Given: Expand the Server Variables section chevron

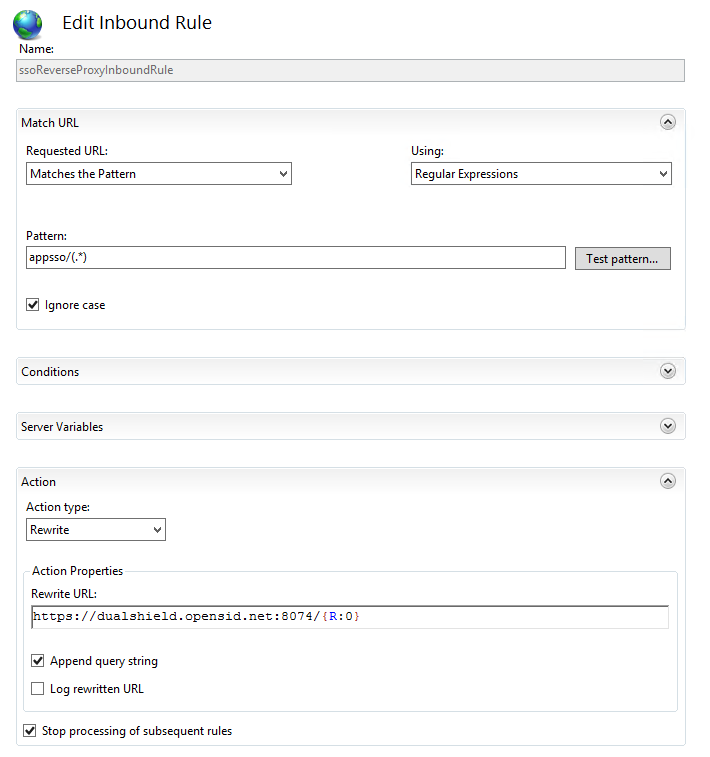Looking at the screenshot, I should click(668, 426).
